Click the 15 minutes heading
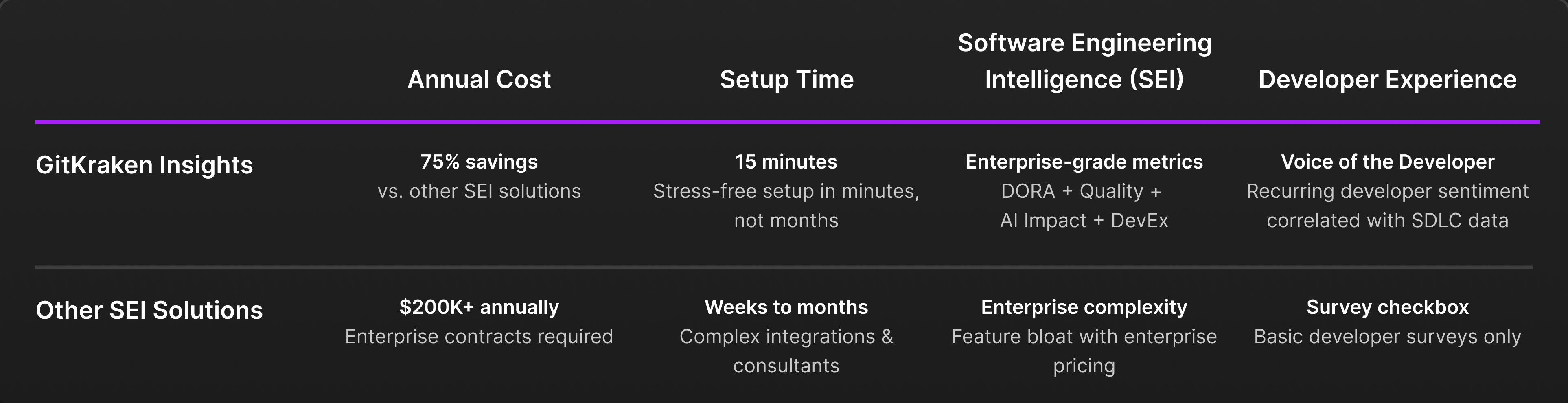 786,162
